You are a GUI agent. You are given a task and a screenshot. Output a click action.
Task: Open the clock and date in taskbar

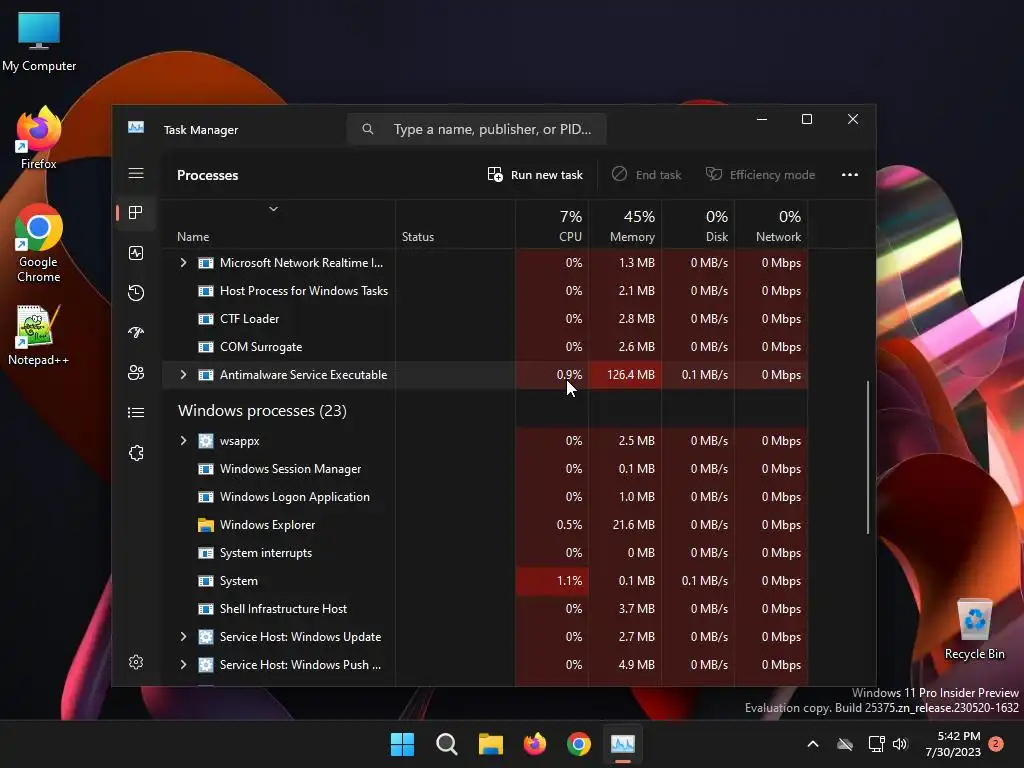click(953, 744)
